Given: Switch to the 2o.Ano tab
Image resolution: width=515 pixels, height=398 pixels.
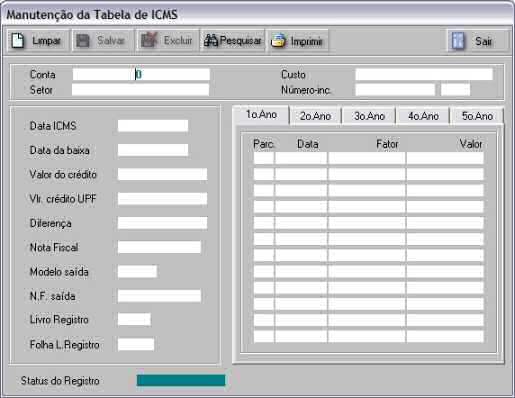Looking at the screenshot, I should [x=315, y=116].
